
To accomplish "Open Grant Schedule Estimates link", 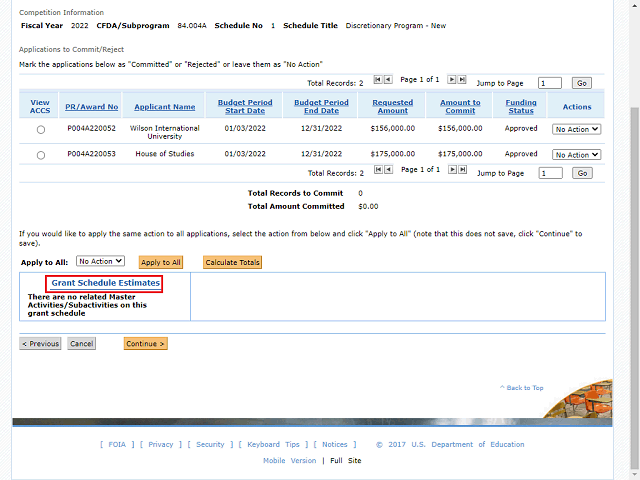I will [106, 283].
